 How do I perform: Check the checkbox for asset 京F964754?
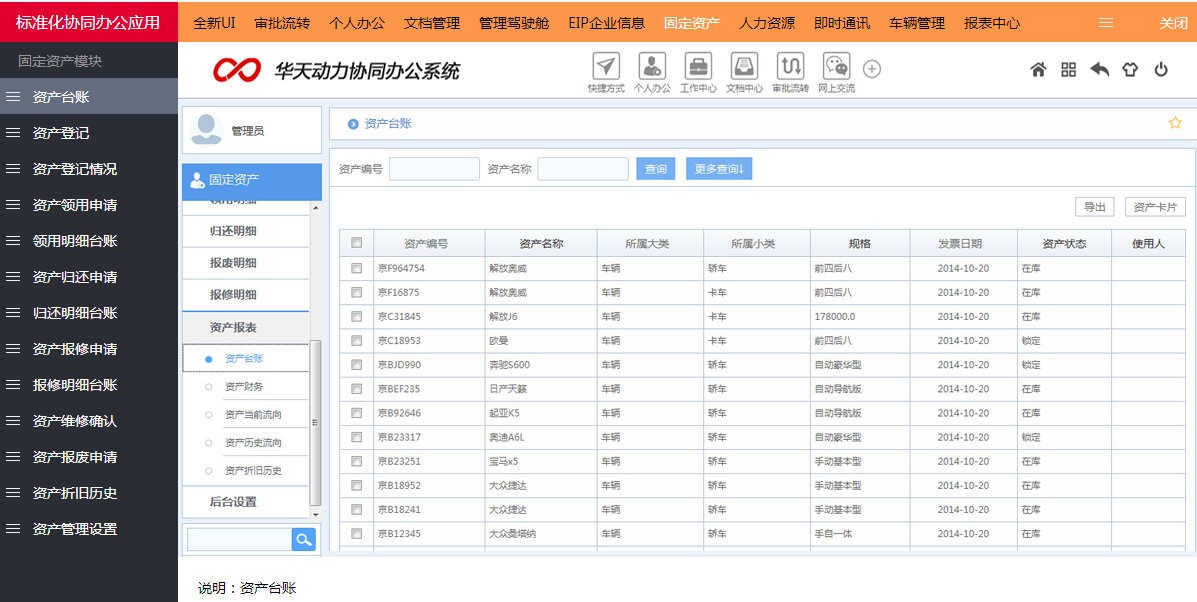coord(355,268)
